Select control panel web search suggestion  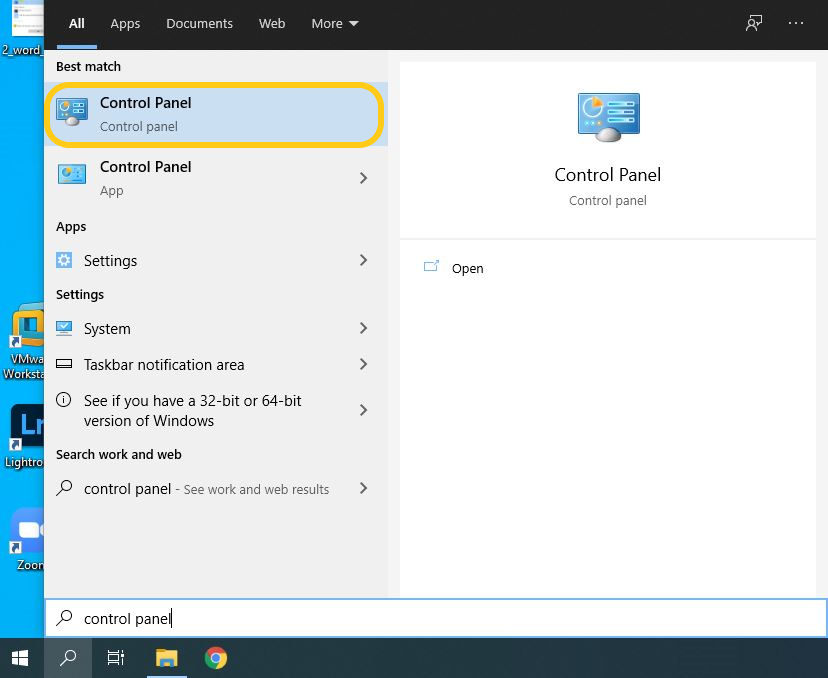pyautogui.click(x=215, y=488)
